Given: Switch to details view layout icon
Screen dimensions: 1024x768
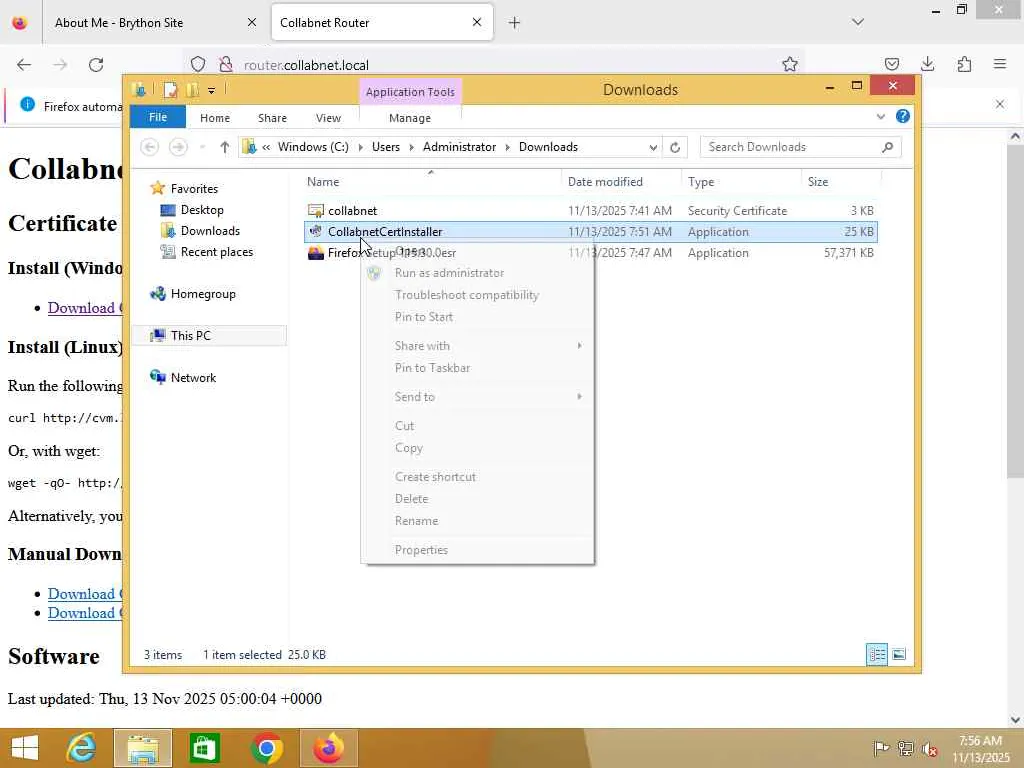Looking at the screenshot, I should pyautogui.click(x=877, y=654).
